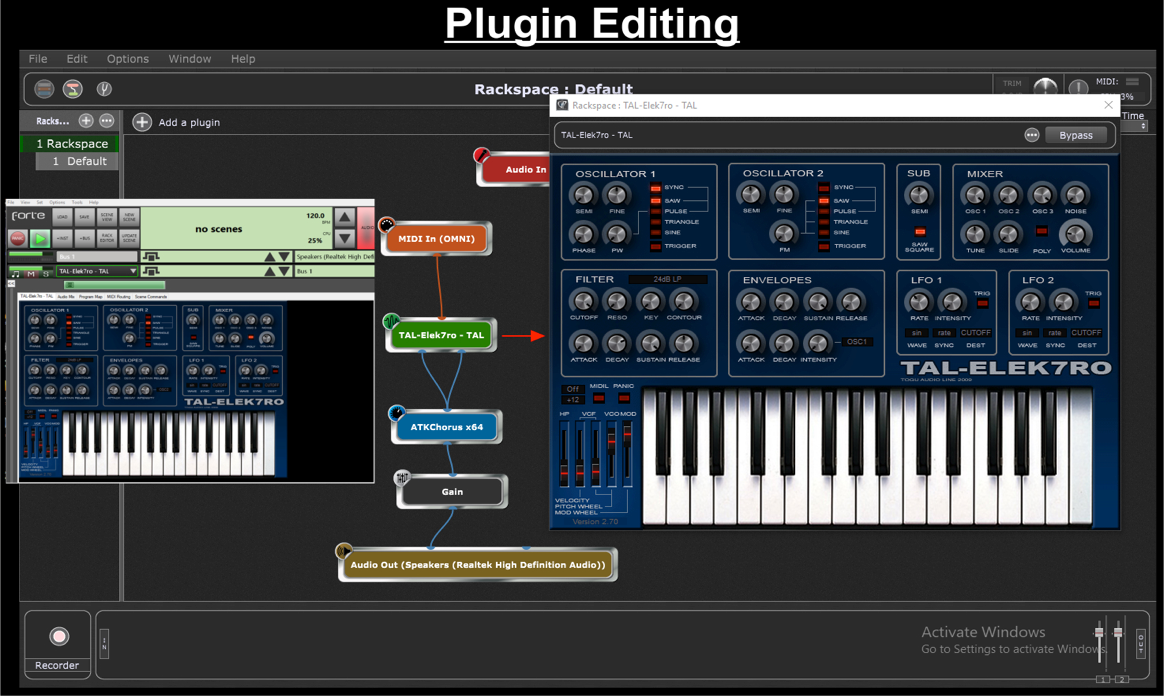This screenshot has width=1164, height=696.
Task: Click the Oscillator 1 FINE knob
Action: click(x=616, y=195)
